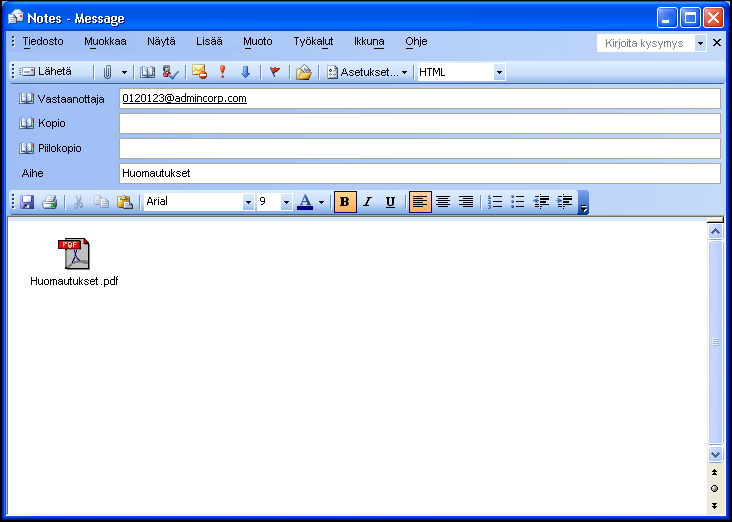This screenshot has width=732, height=522.
Task: Set high importance with red exclamation
Action: point(223,72)
